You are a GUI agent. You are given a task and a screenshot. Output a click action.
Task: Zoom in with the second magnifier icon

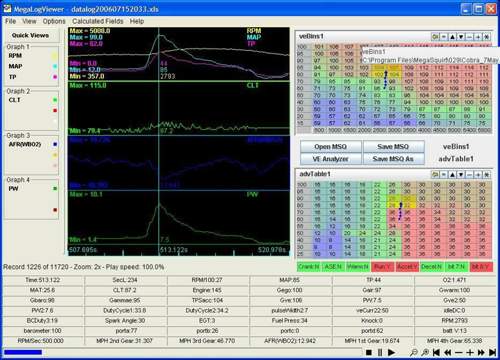(425, 352)
